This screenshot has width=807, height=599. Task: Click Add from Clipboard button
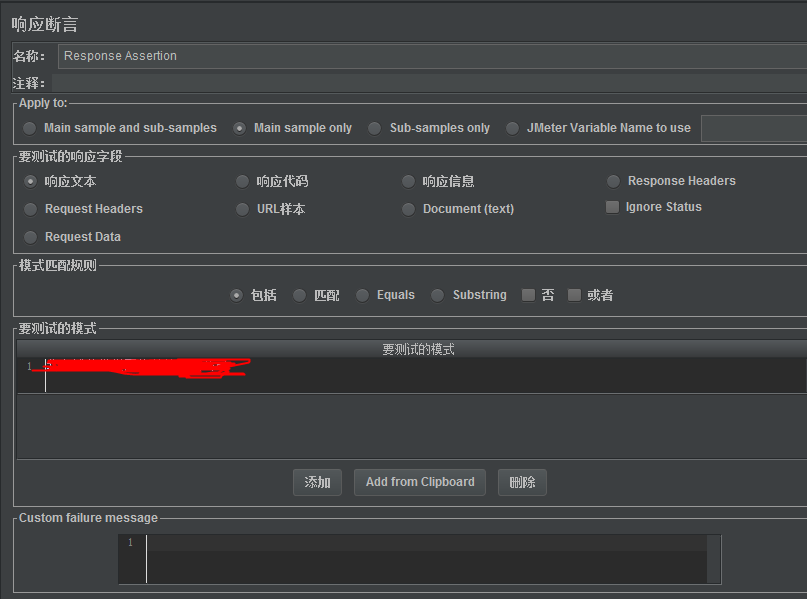(x=420, y=482)
